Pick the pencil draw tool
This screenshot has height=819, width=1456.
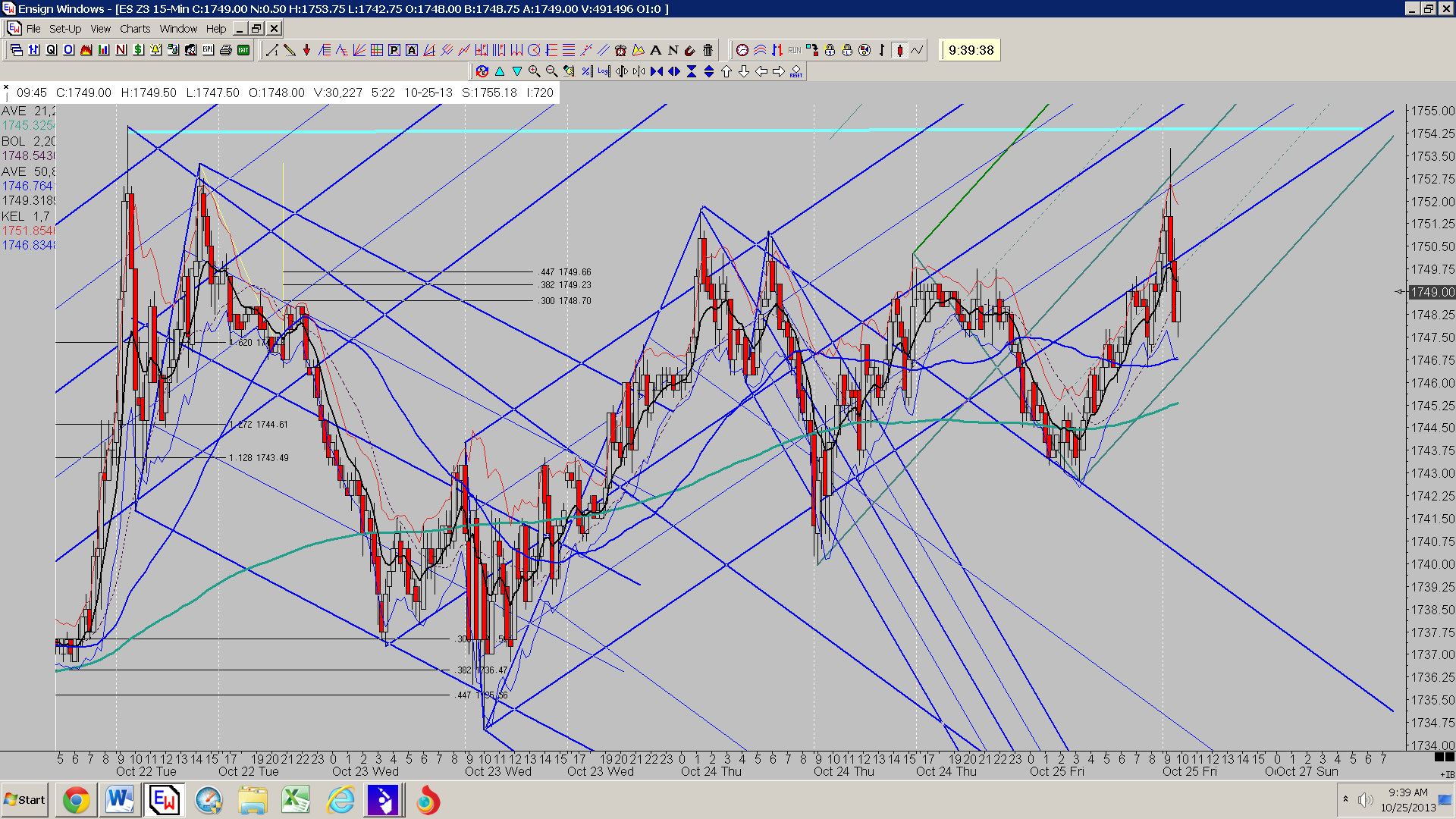click(x=290, y=50)
